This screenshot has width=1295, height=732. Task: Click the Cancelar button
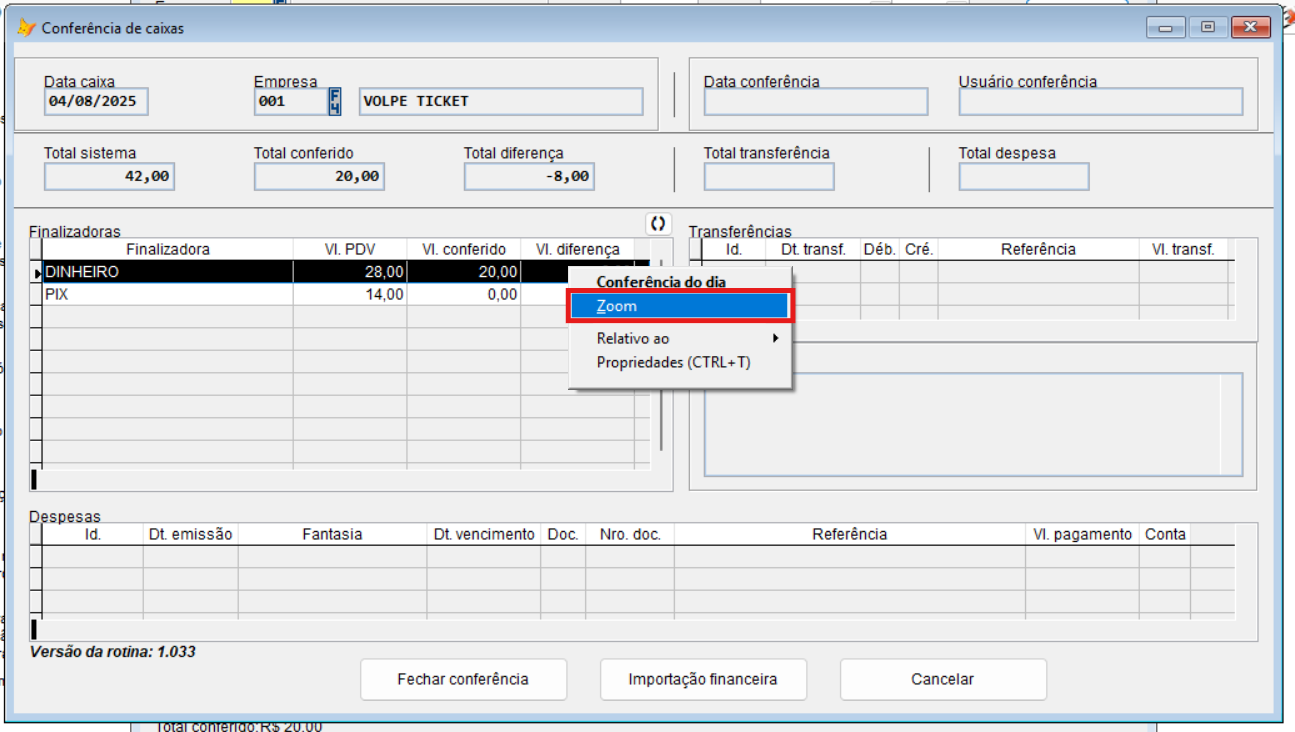pyautogui.click(x=942, y=679)
